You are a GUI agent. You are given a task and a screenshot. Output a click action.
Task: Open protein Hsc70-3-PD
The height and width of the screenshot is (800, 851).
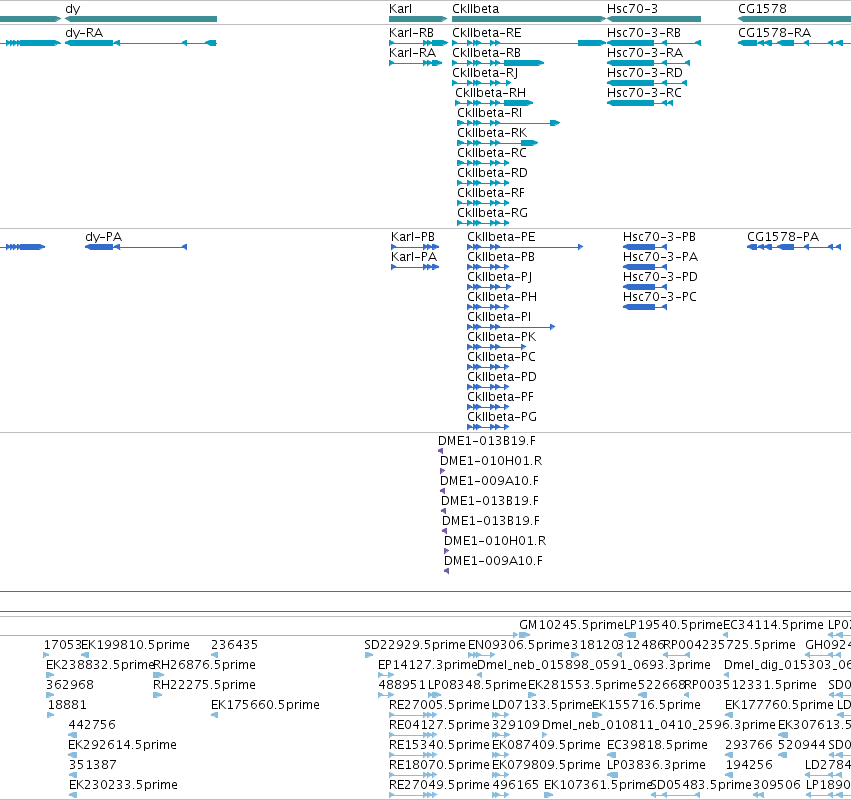[661, 277]
